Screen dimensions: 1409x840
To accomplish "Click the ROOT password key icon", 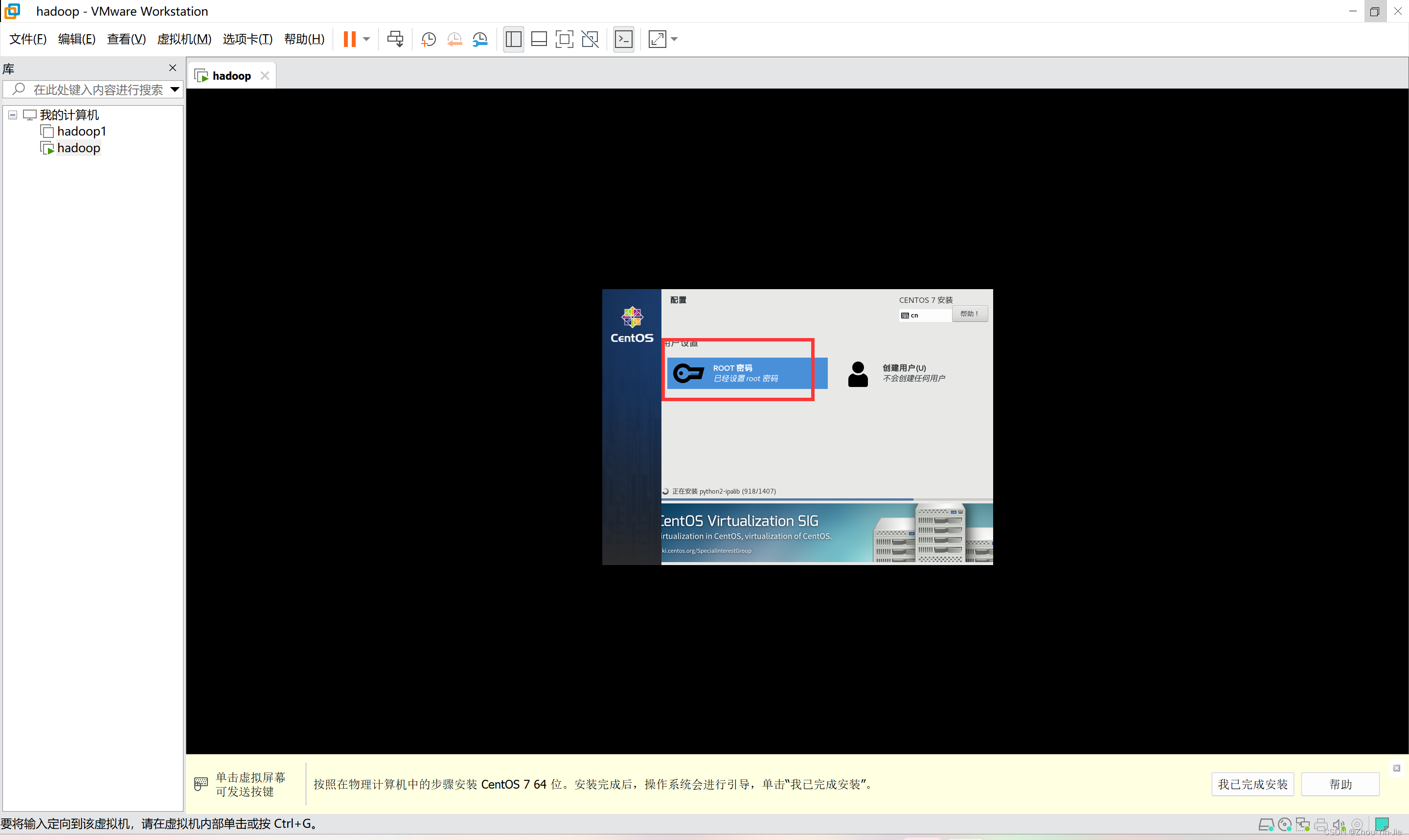I will [x=688, y=373].
